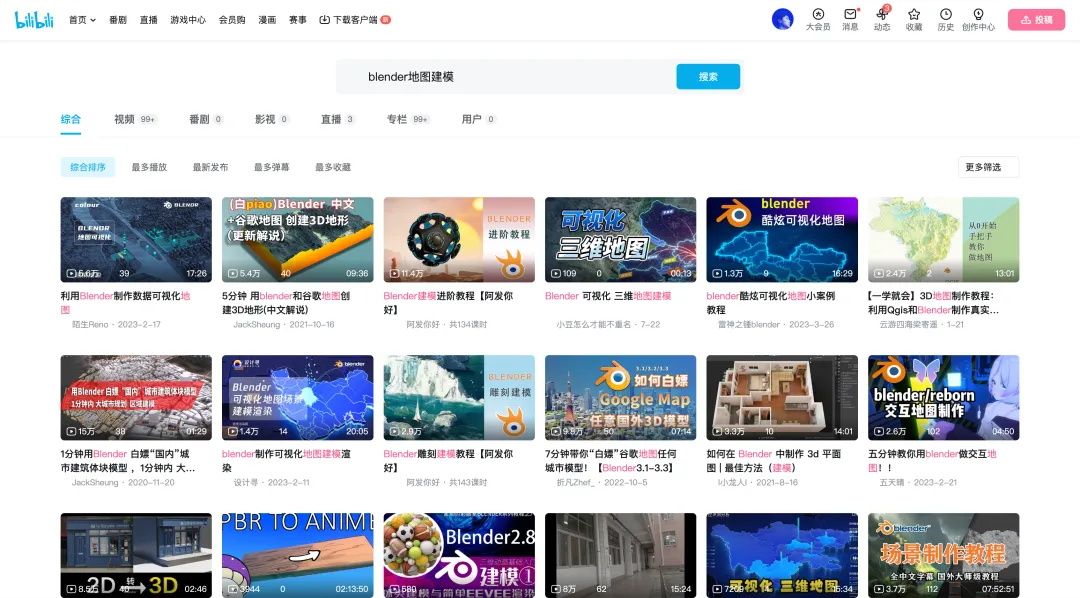The width and height of the screenshot is (1080, 598).
Task: Select the 综合 results tab
Action: [x=70, y=119]
